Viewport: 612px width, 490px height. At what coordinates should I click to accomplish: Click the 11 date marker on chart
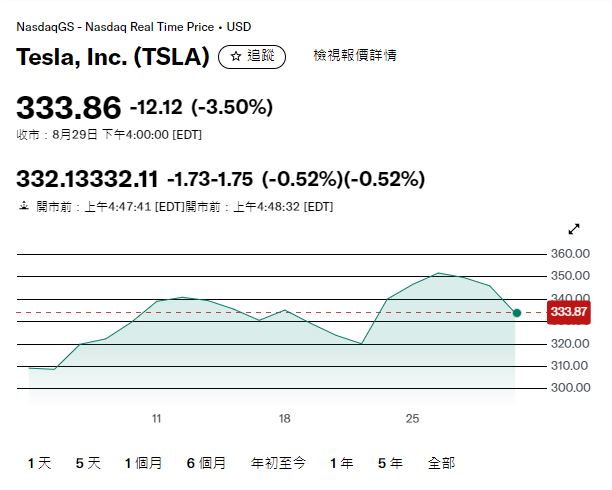pos(157,419)
